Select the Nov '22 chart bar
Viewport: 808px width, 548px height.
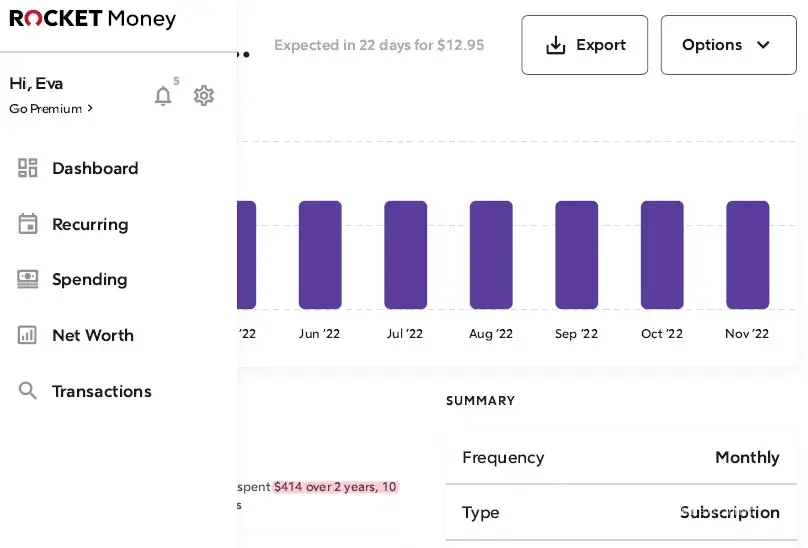pos(747,255)
